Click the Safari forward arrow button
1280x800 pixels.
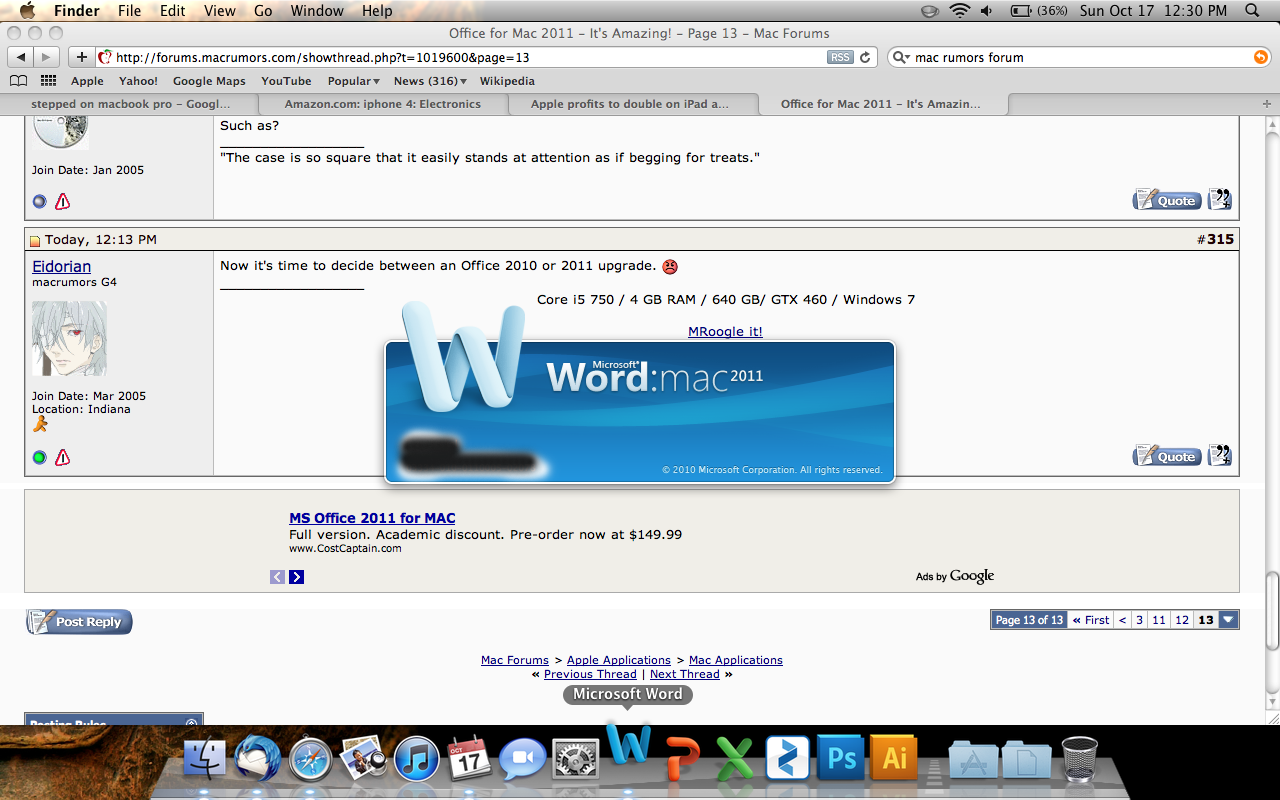click(x=46, y=57)
